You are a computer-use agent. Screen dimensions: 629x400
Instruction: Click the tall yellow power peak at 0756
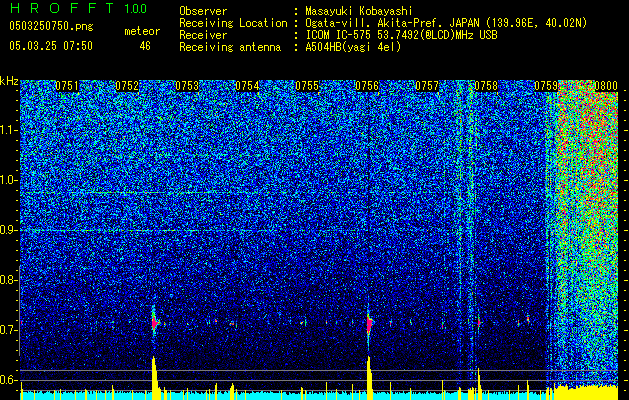click(369, 378)
